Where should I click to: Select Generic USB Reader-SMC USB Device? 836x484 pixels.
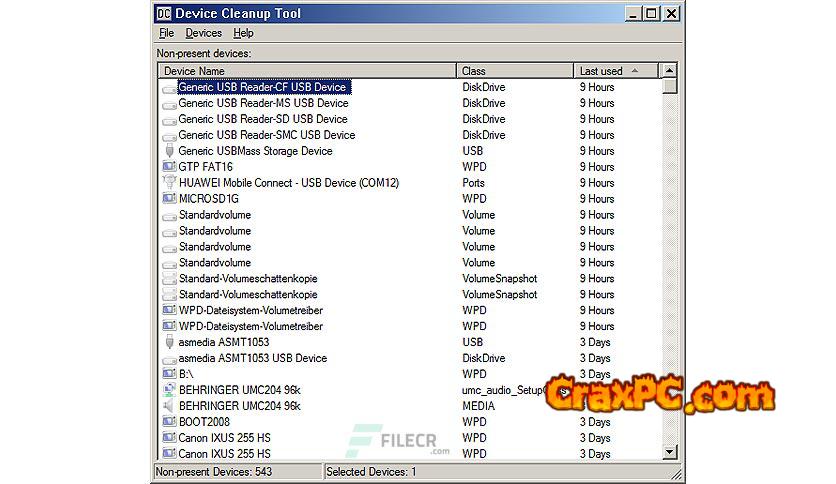(267, 135)
